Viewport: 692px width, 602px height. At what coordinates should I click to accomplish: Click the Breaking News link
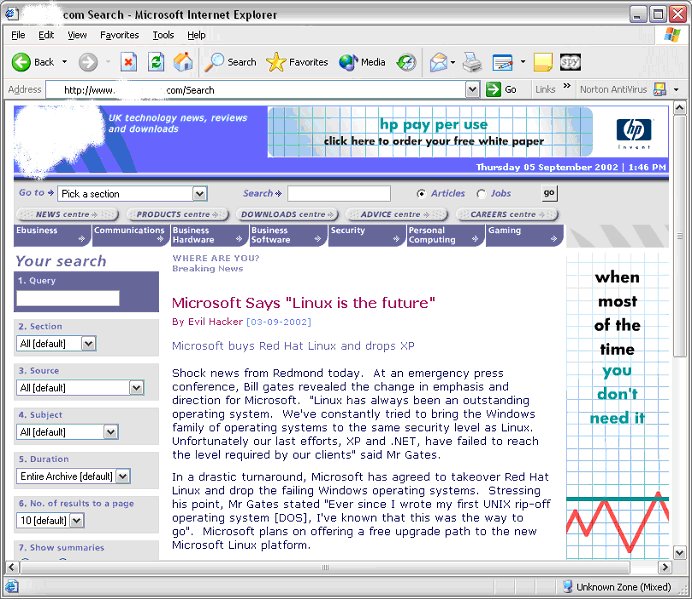tap(207, 269)
